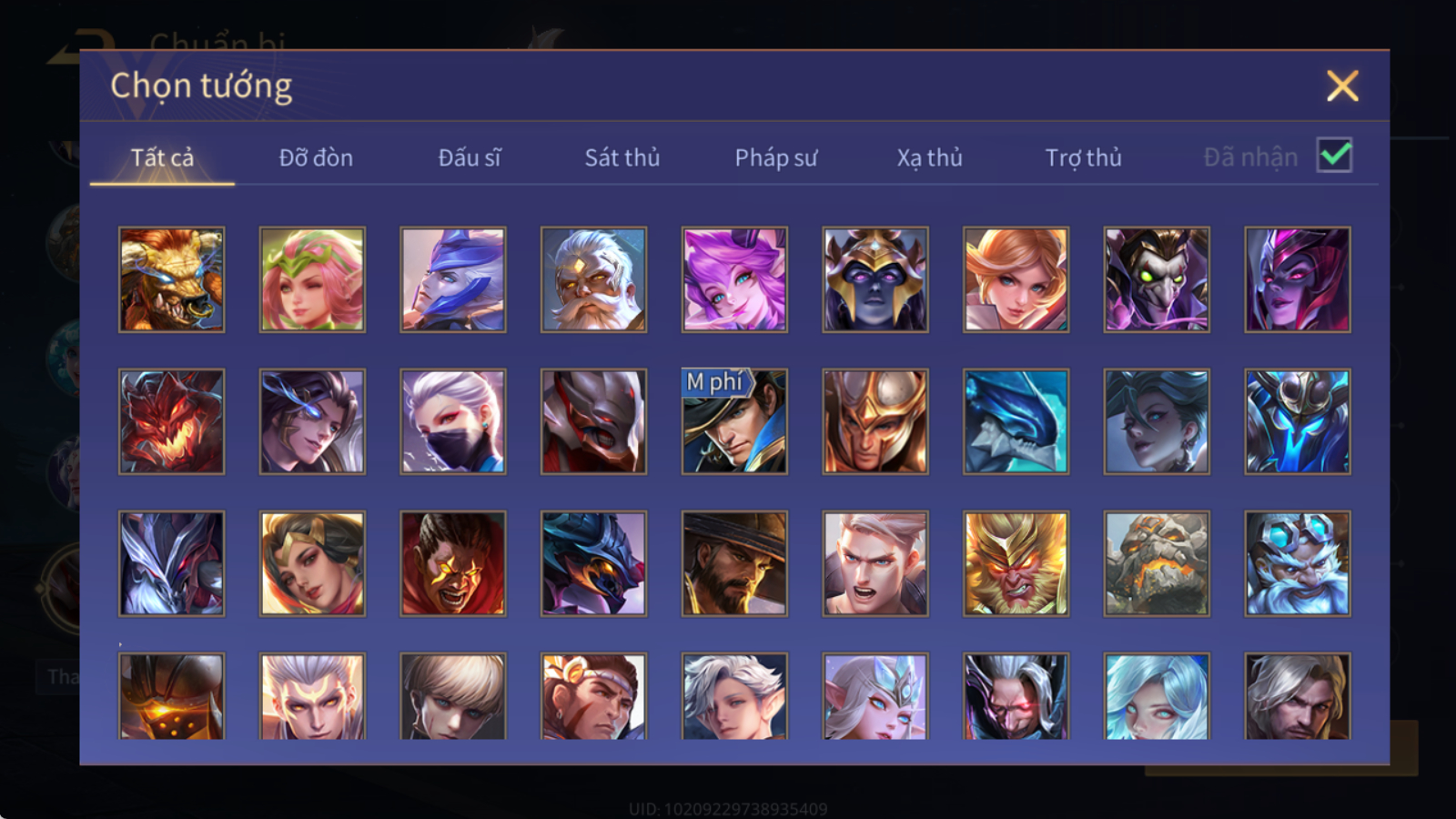Image resolution: width=1456 pixels, height=819 pixels.
Task: Select the golden monkey king hero portrait
Action: point(1016,563)
